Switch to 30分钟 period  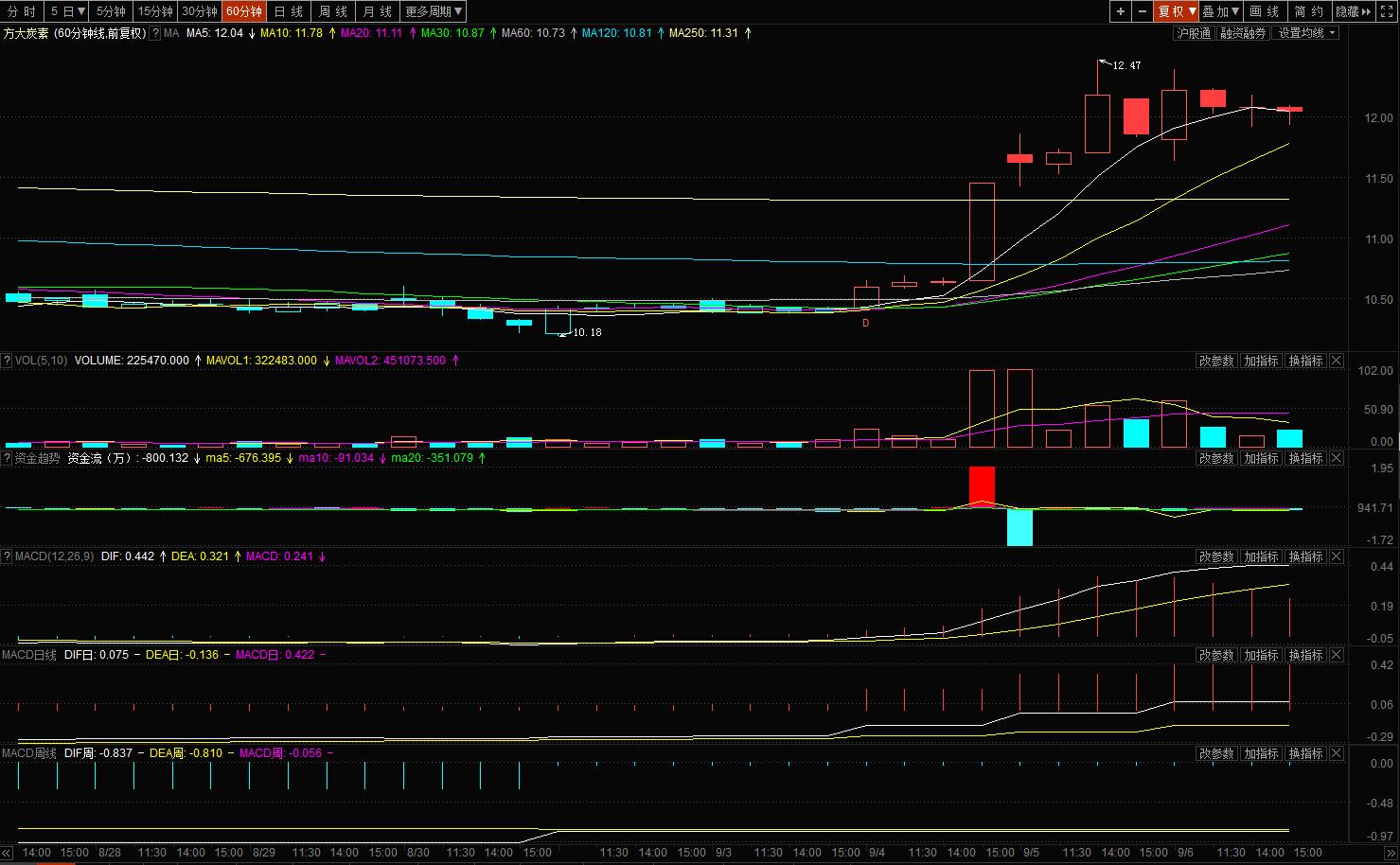click(200, 11)
